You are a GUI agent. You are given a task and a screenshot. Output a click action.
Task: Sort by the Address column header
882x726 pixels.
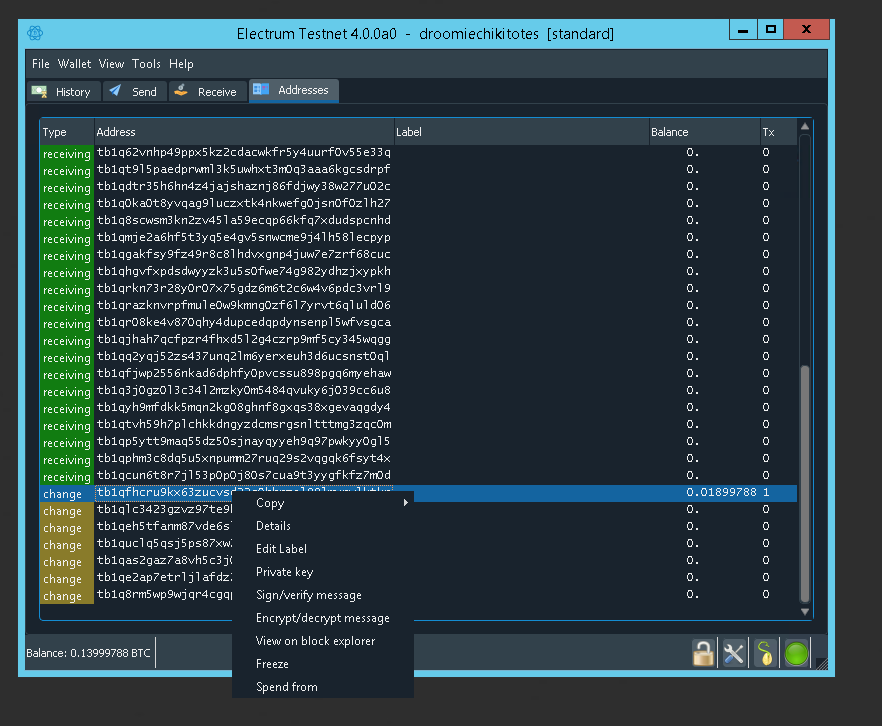[x=244, y=132]
